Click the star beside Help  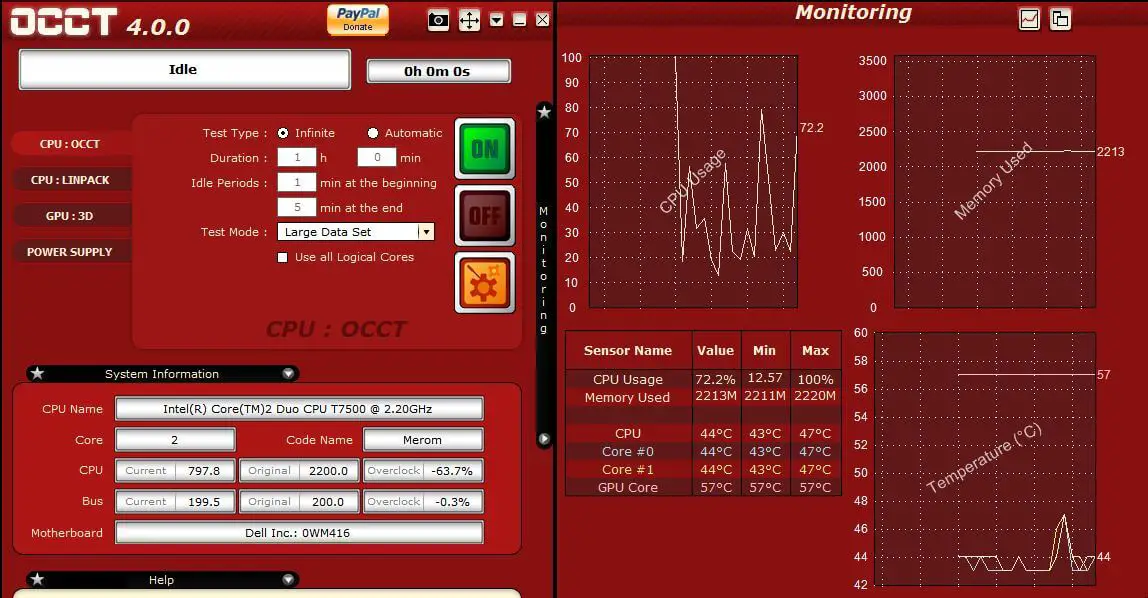[x=37, y=580]
